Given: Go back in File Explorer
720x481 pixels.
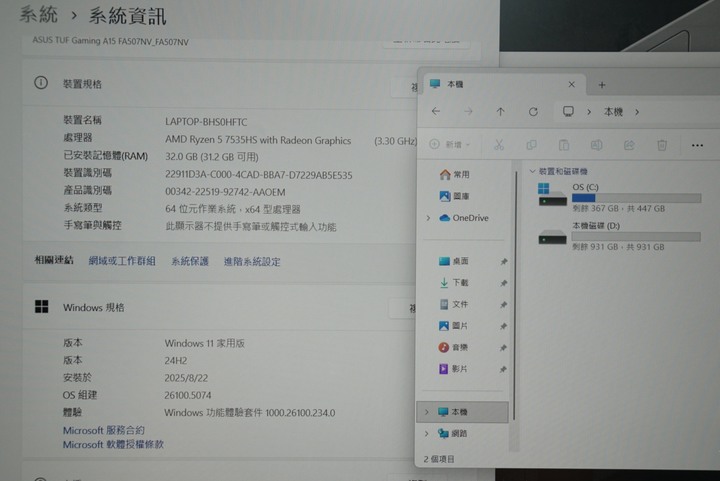Looking at the screenshot, I should (x=436, y=112).
